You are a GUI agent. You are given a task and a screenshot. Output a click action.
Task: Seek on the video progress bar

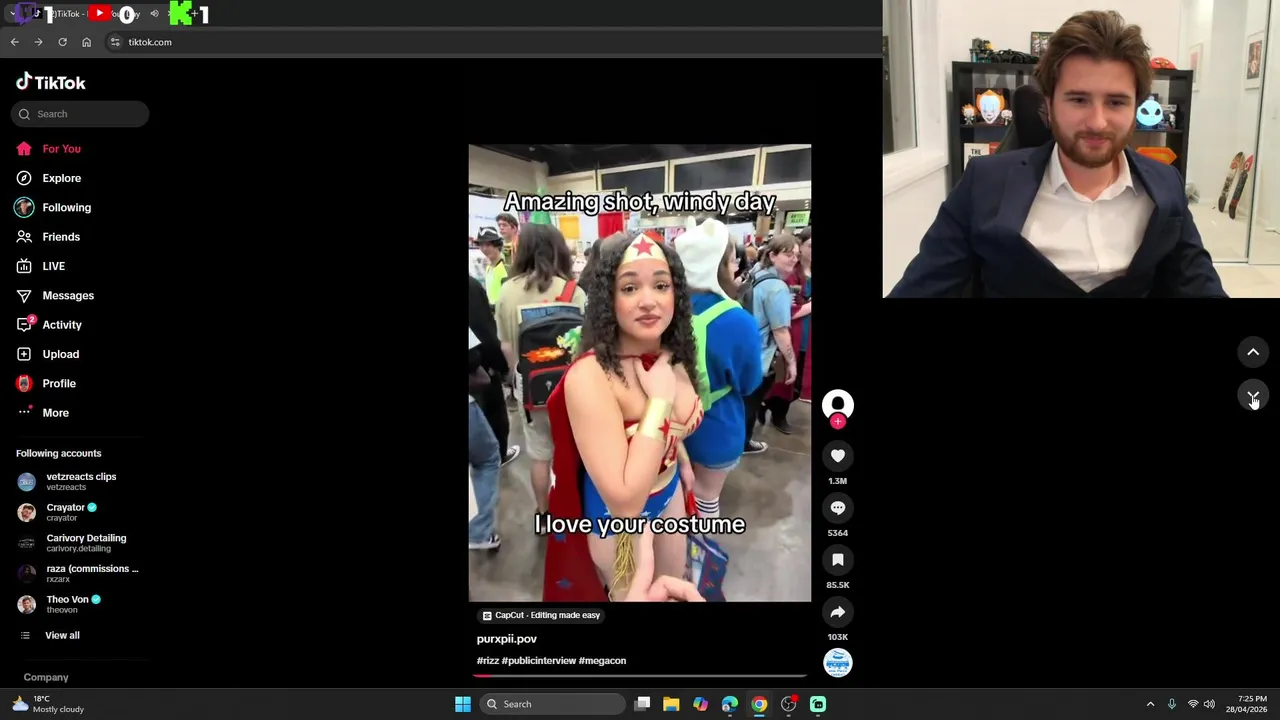coord(640,676)
